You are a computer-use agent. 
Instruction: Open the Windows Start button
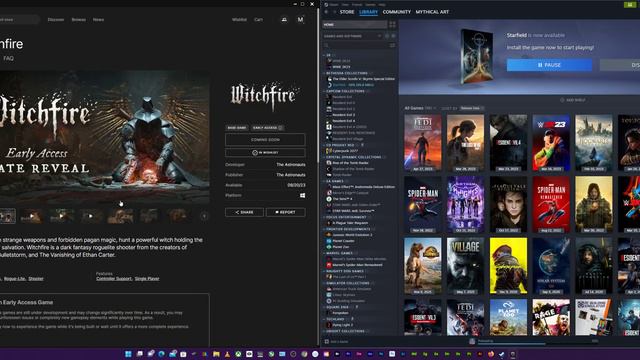point(128,354)
